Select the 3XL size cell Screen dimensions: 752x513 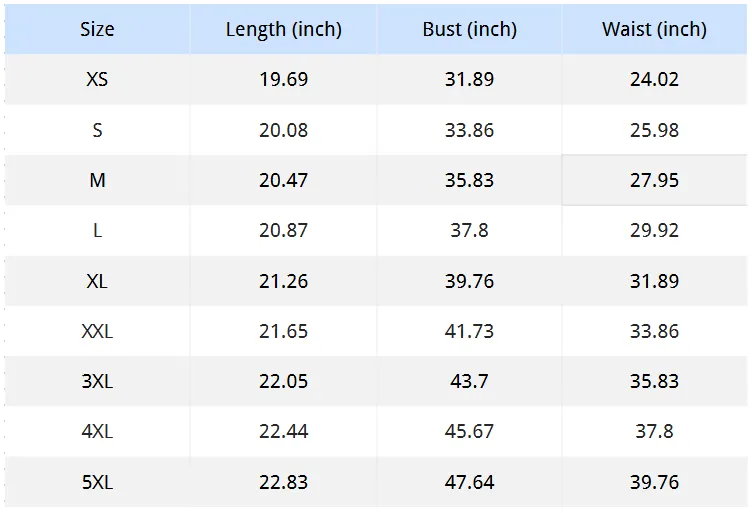coord(97,381)
